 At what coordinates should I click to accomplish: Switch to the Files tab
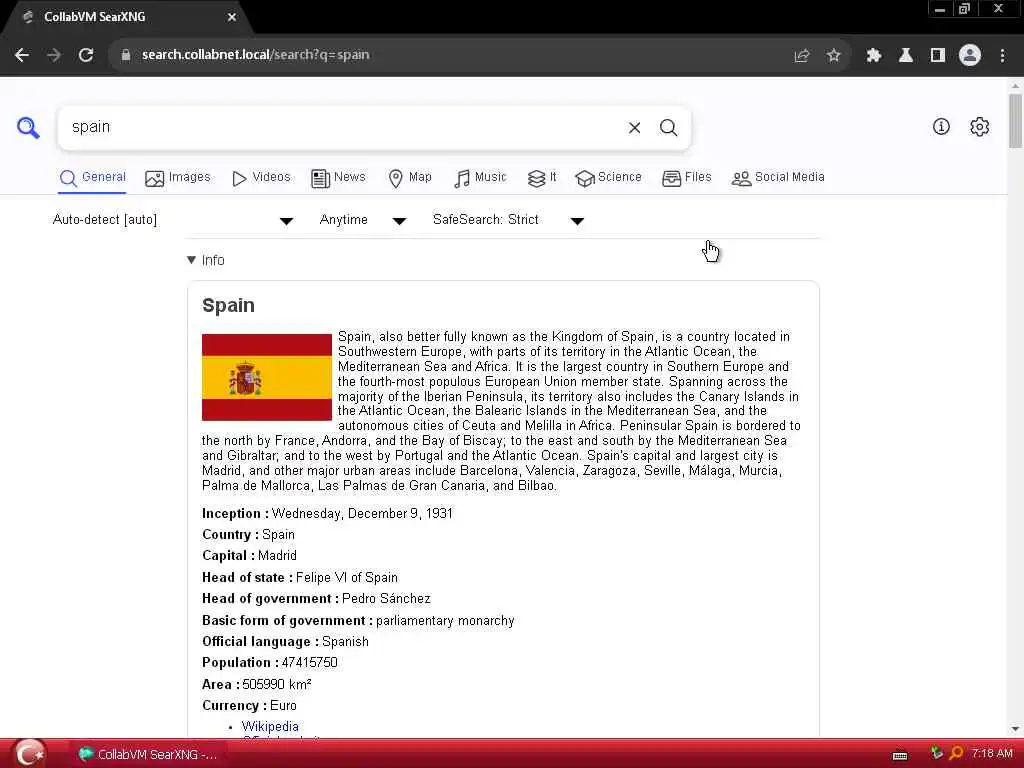click(x=686, y=178)
